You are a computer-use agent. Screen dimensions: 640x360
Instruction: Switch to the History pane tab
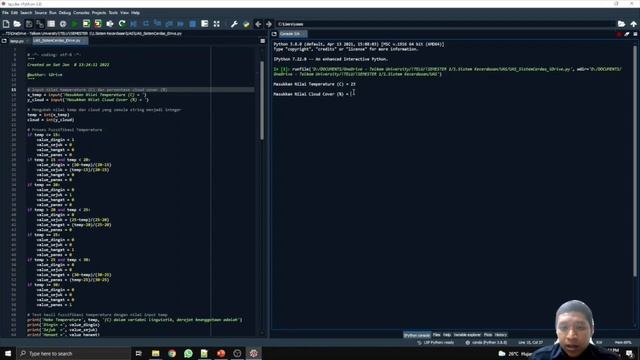point(501,335)
